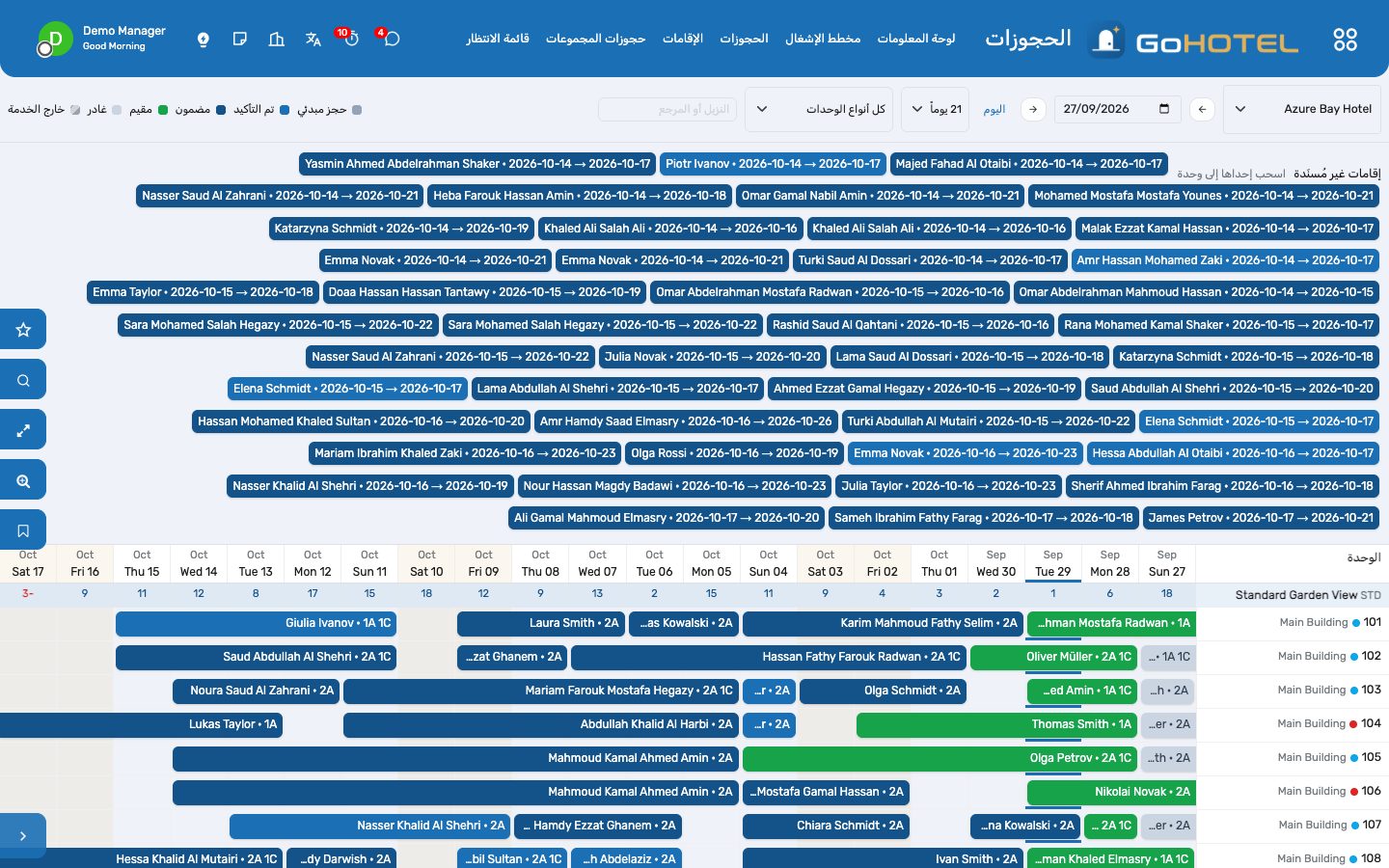Viewport: 1389px width, 868px height.
Task: Go to مخطط الإشغال in the navigation
Action: 823,39
